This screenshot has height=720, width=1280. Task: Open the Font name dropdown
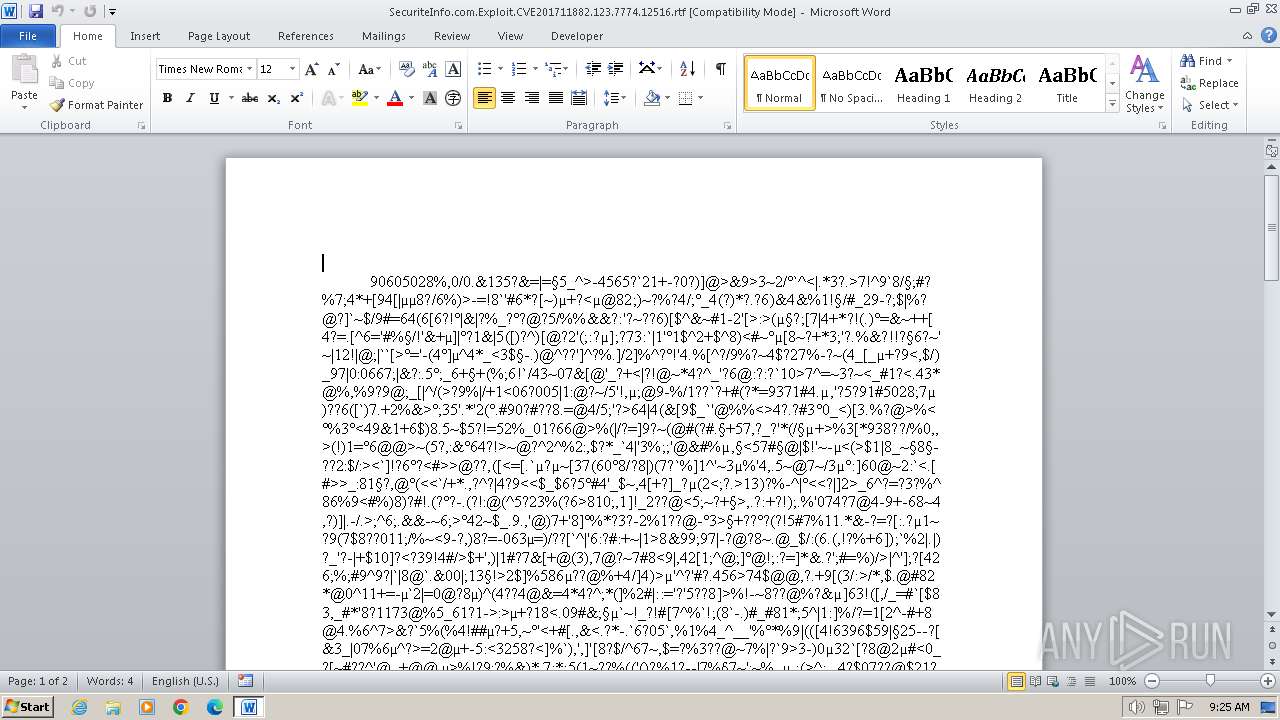(249, 69)
